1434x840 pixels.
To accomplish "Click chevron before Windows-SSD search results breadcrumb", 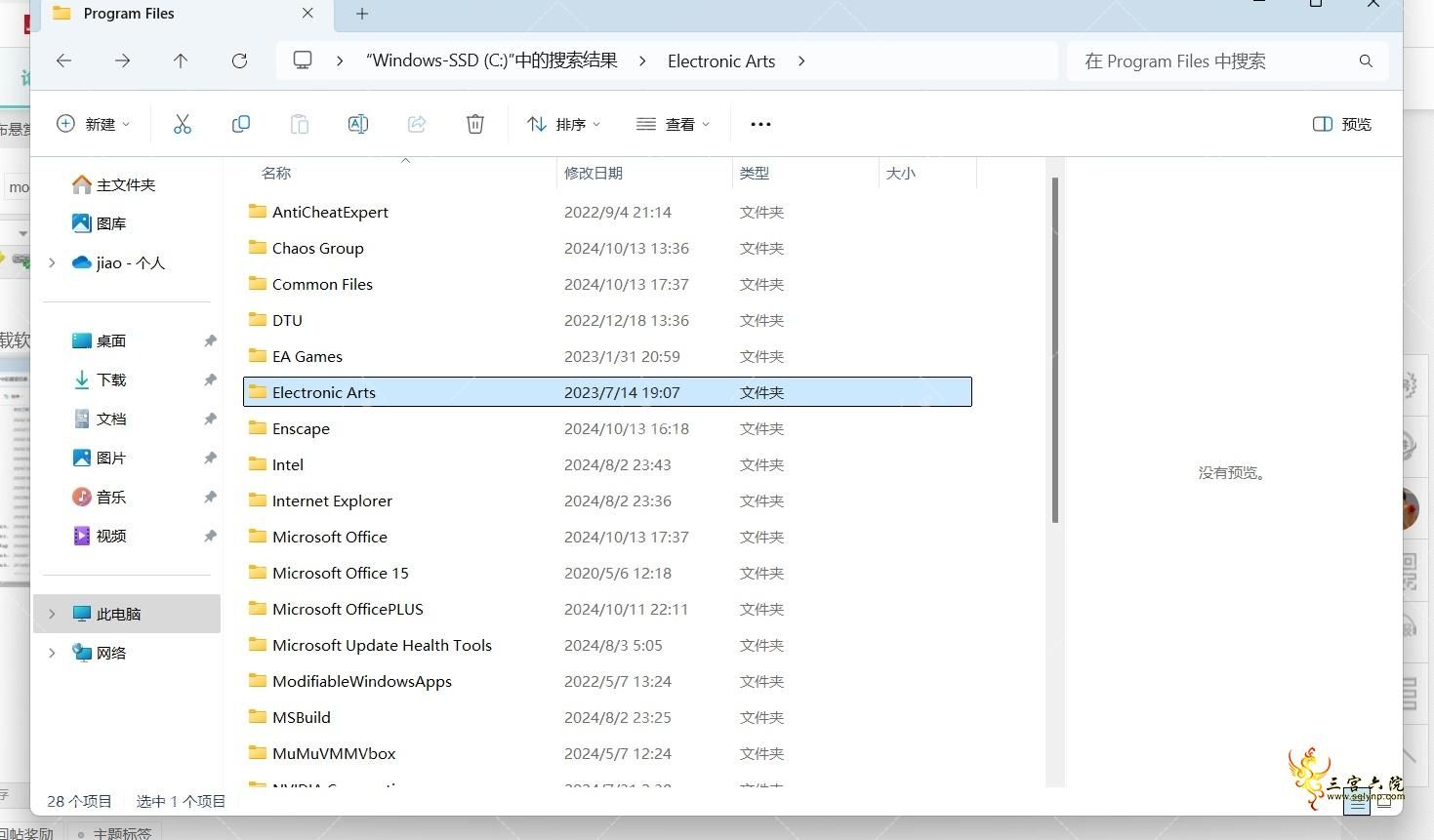I will coord(339,60).
